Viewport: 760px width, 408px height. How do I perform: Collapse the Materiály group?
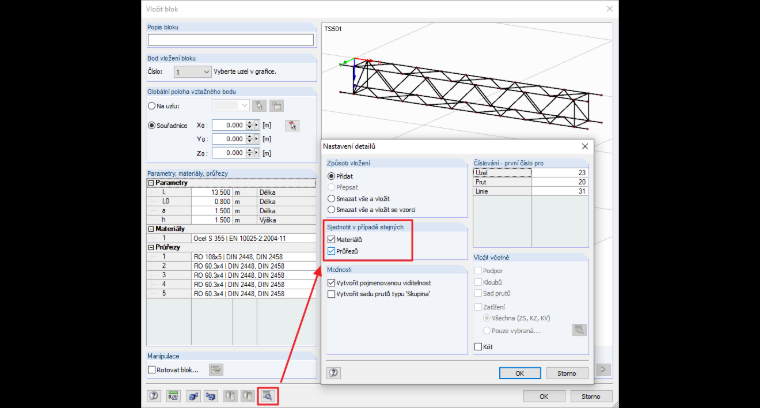[151, 229]
